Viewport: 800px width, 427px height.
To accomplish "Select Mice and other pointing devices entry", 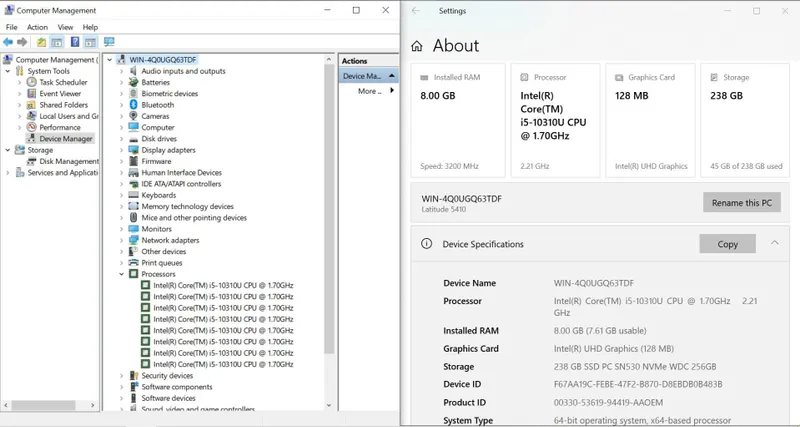I will point(194,217).
